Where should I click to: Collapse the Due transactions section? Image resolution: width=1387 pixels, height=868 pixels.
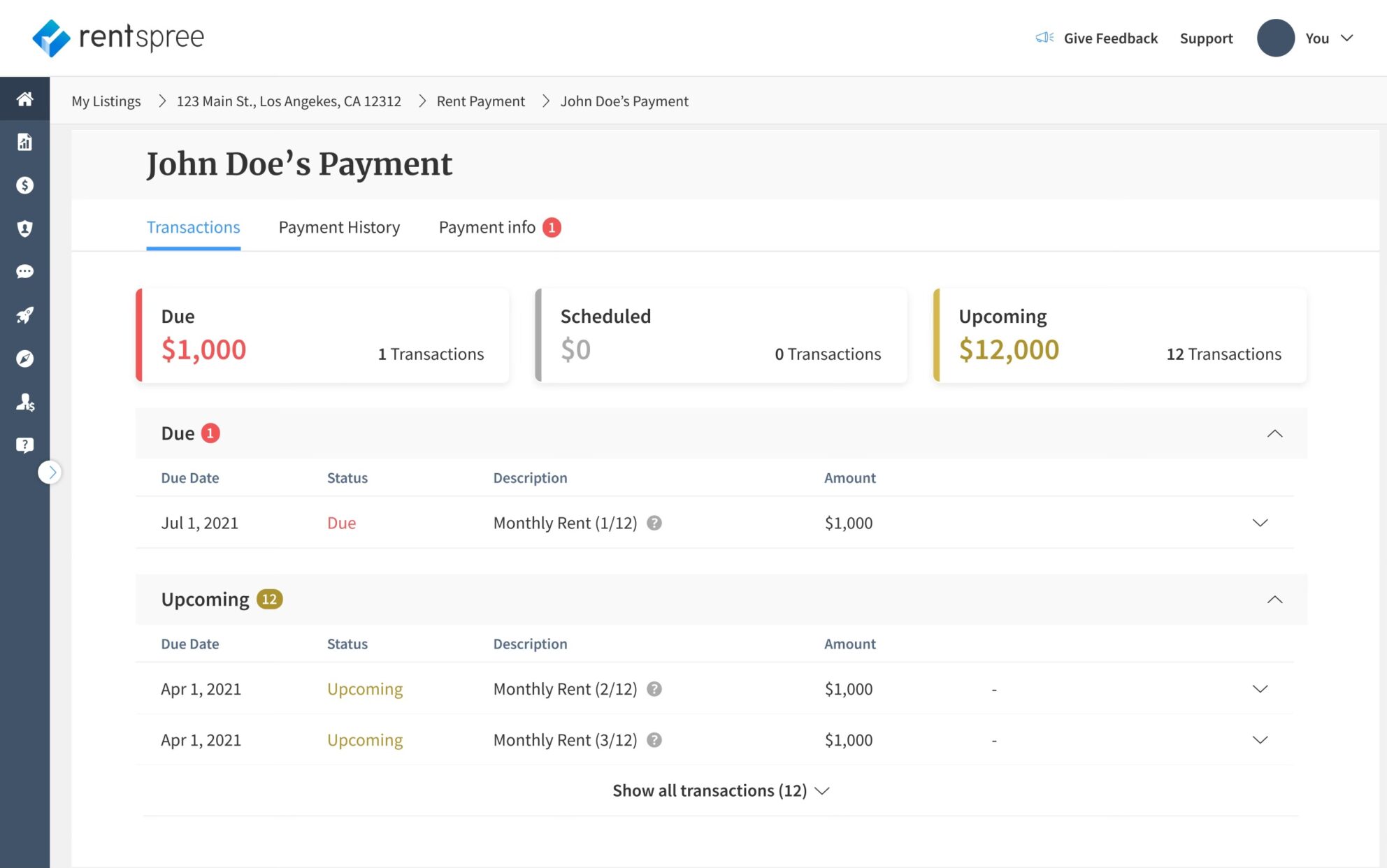coord(1276,433)
